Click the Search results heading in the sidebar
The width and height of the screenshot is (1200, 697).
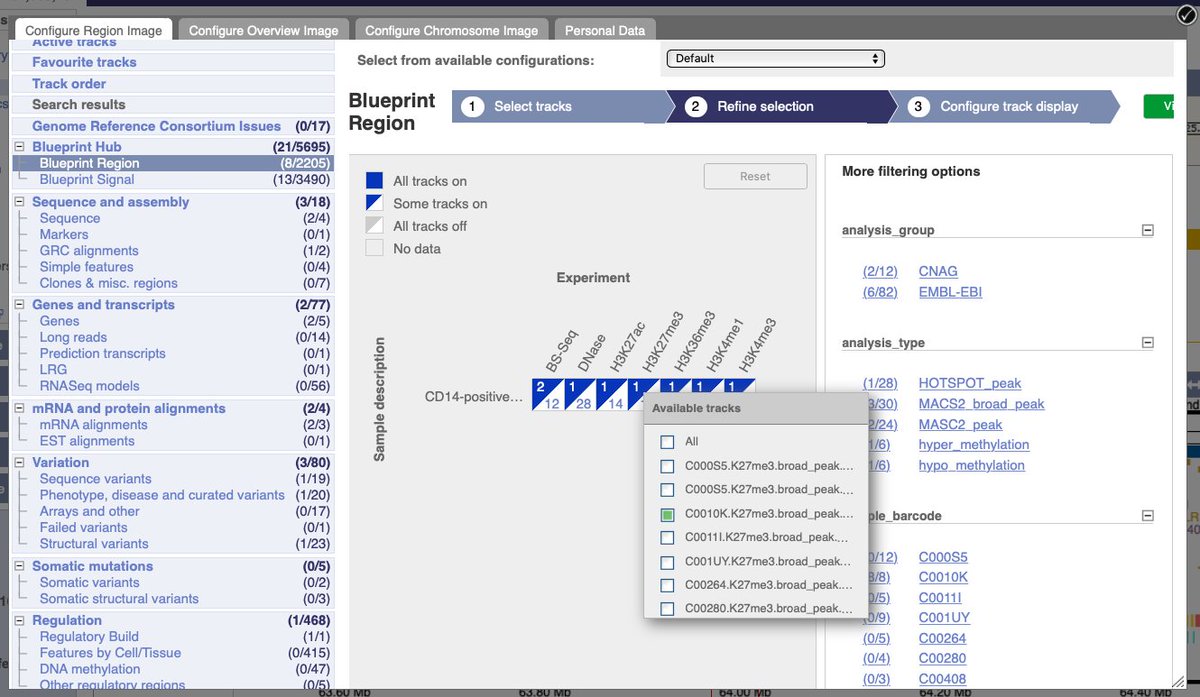(x=79, y=104)
